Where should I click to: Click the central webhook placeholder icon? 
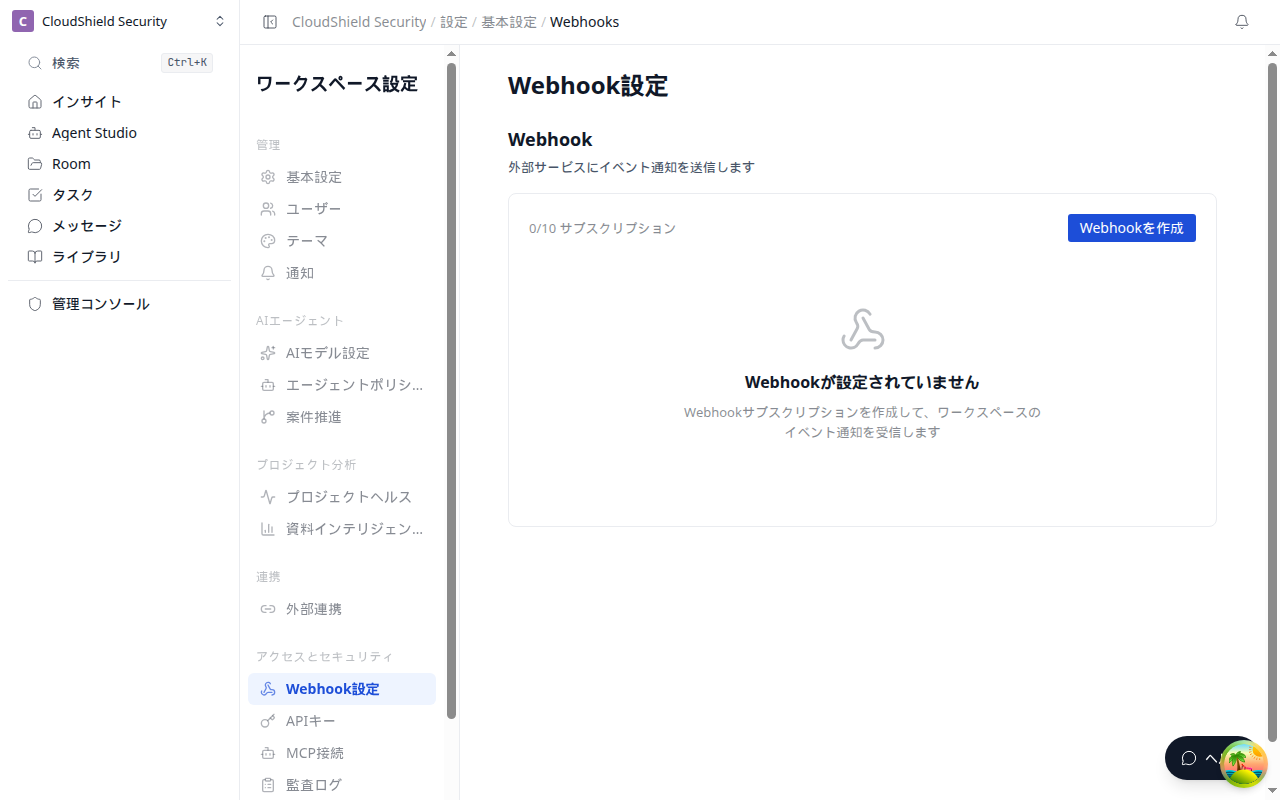pos(862,329)
